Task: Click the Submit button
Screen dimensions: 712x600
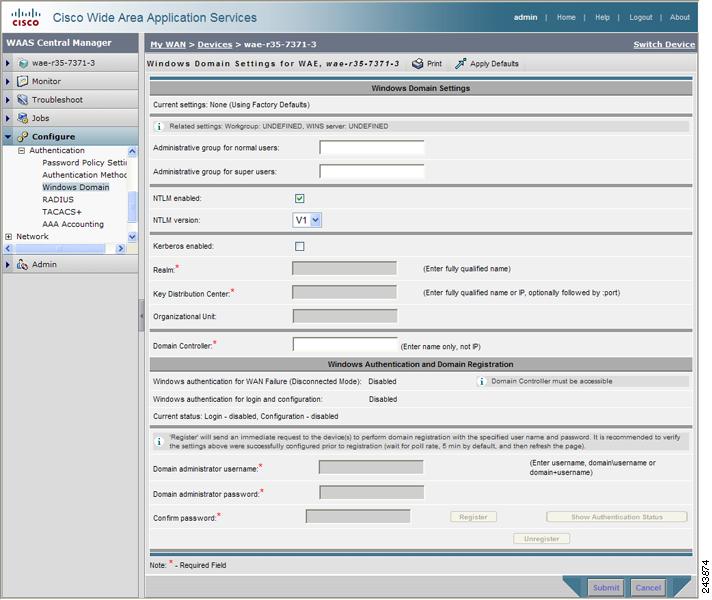Action: pos(606,588)
